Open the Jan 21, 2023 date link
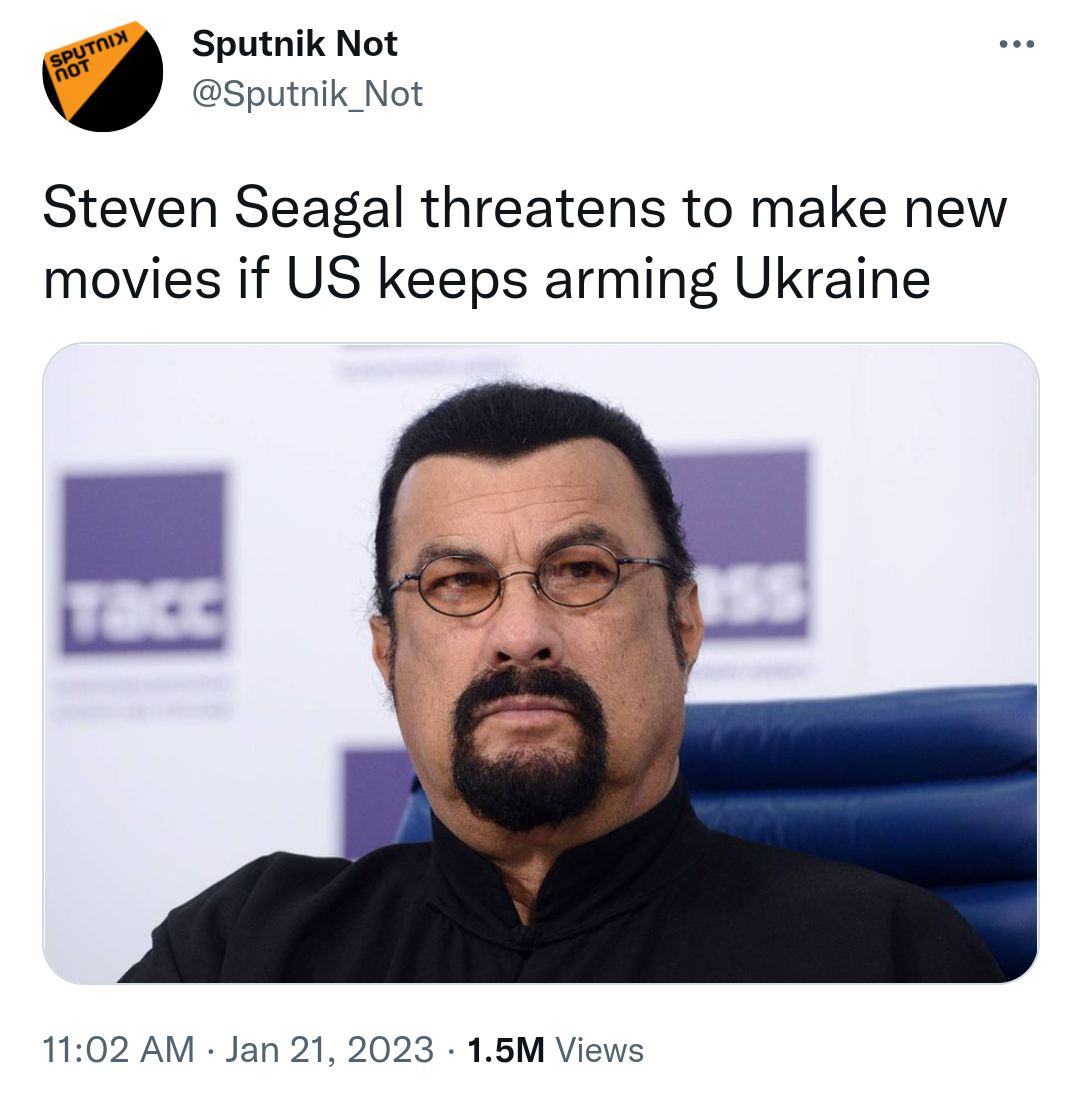This screenshot has width=1080, height=1100. (328, 1050)
